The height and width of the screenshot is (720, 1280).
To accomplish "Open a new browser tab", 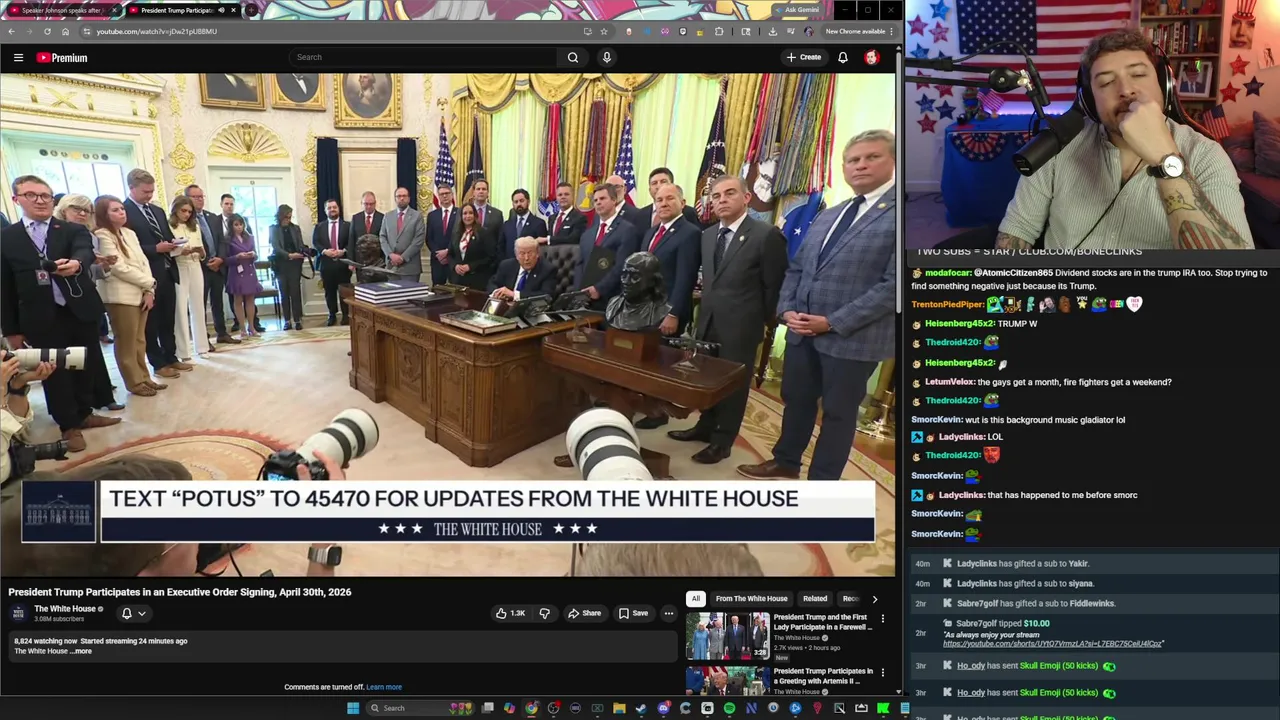I will (251, 10).
